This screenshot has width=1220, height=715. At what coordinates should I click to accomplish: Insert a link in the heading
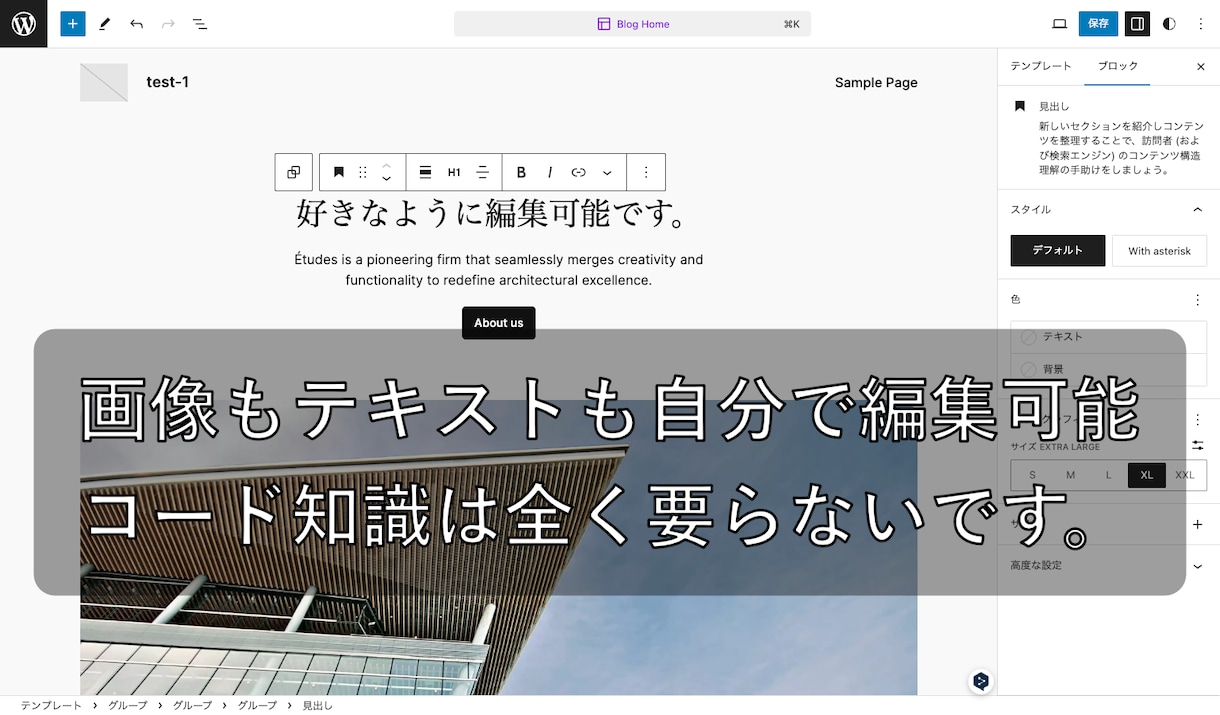(578, 172)
